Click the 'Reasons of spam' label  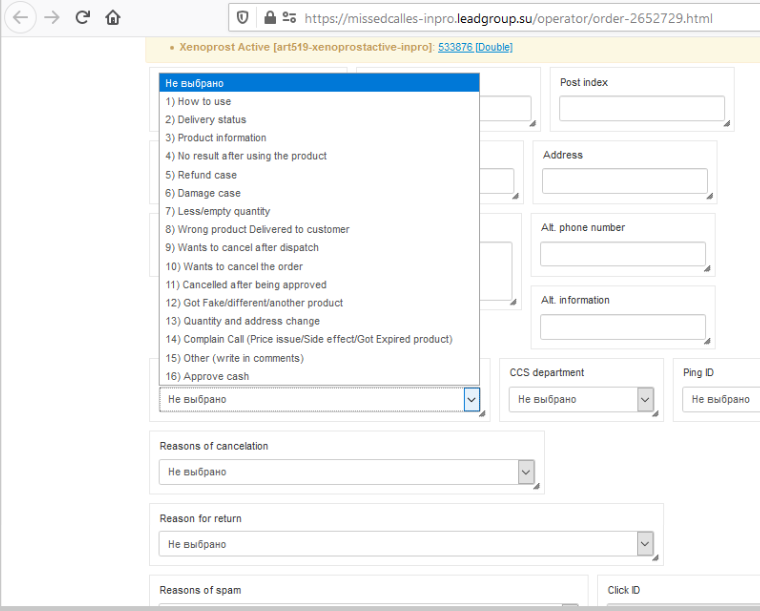pyautogui.click(x=200, y=590)
